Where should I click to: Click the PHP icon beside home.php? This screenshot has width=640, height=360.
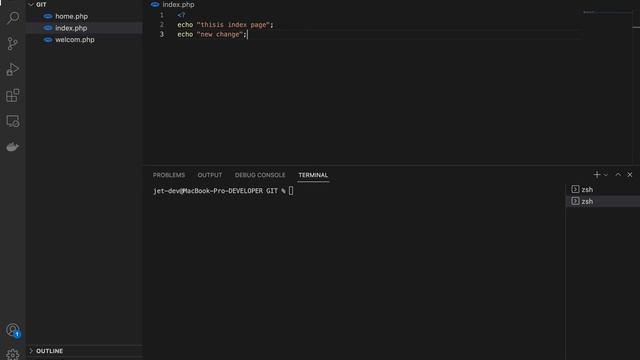(48, 16)
